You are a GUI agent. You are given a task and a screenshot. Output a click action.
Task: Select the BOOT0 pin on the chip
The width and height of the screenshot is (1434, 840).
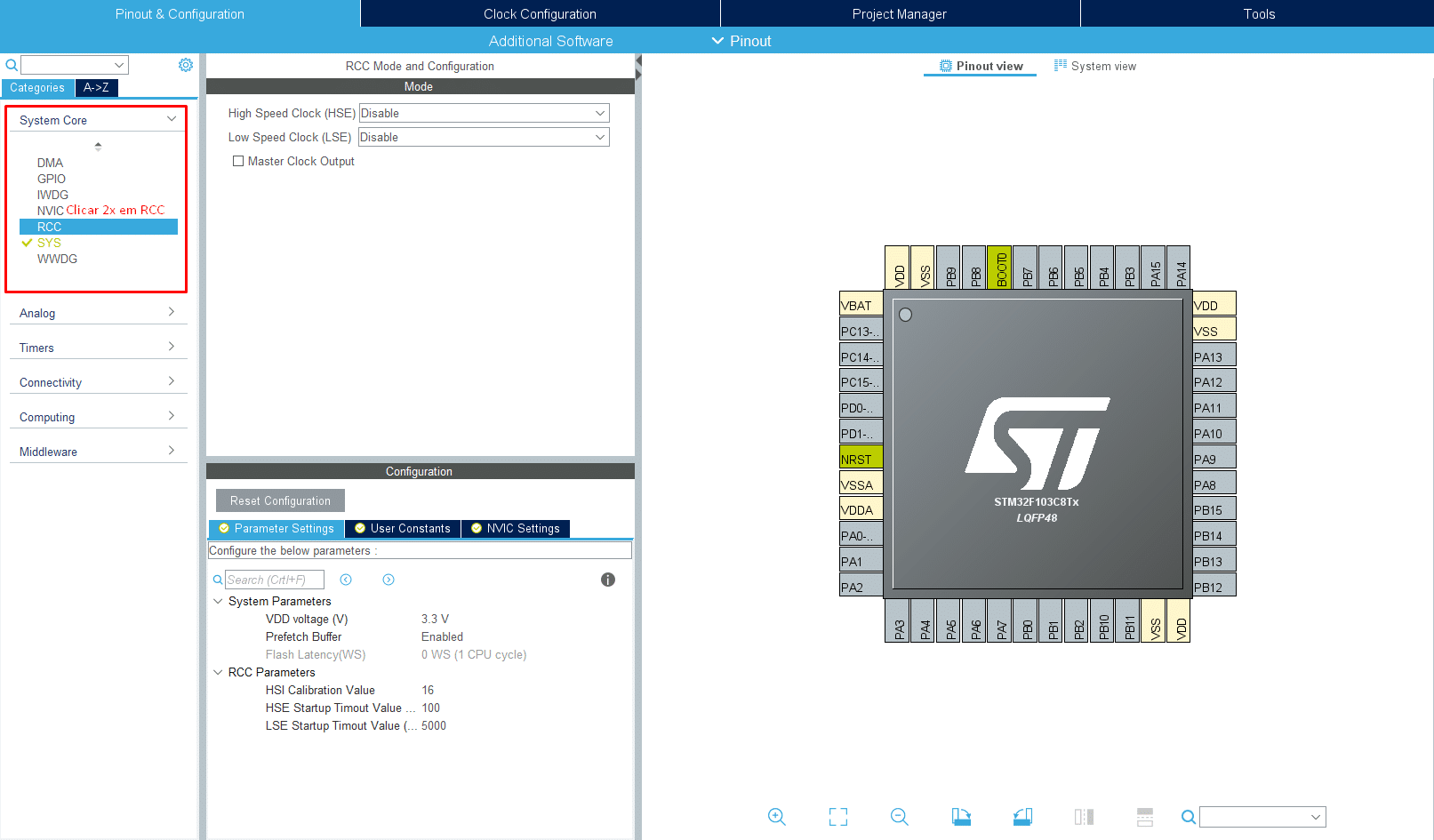1000,268
